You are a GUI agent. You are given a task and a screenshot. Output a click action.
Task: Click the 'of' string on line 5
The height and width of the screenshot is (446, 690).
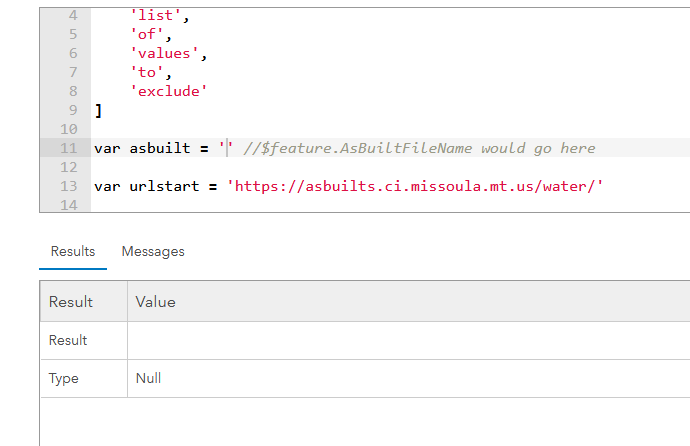point(147,34)
